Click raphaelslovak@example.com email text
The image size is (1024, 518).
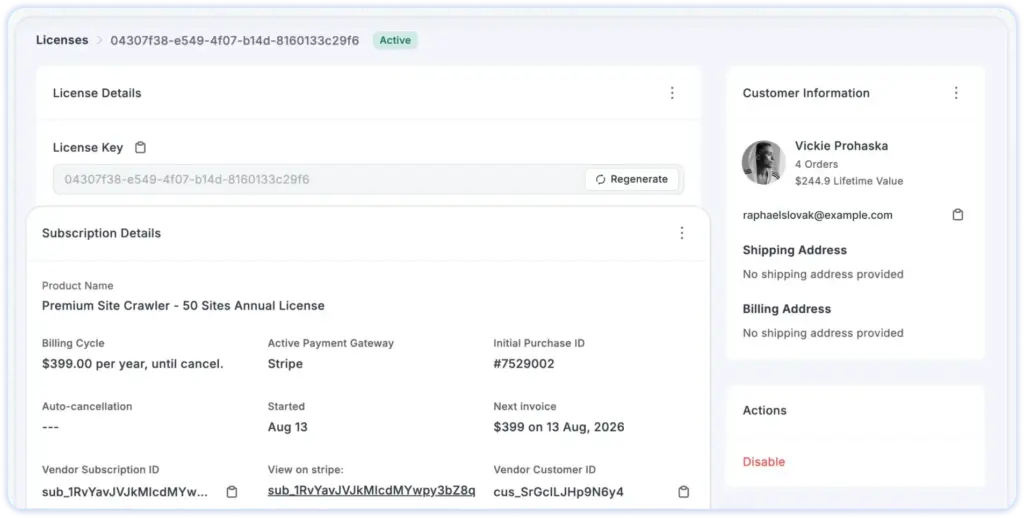[818, 215]
